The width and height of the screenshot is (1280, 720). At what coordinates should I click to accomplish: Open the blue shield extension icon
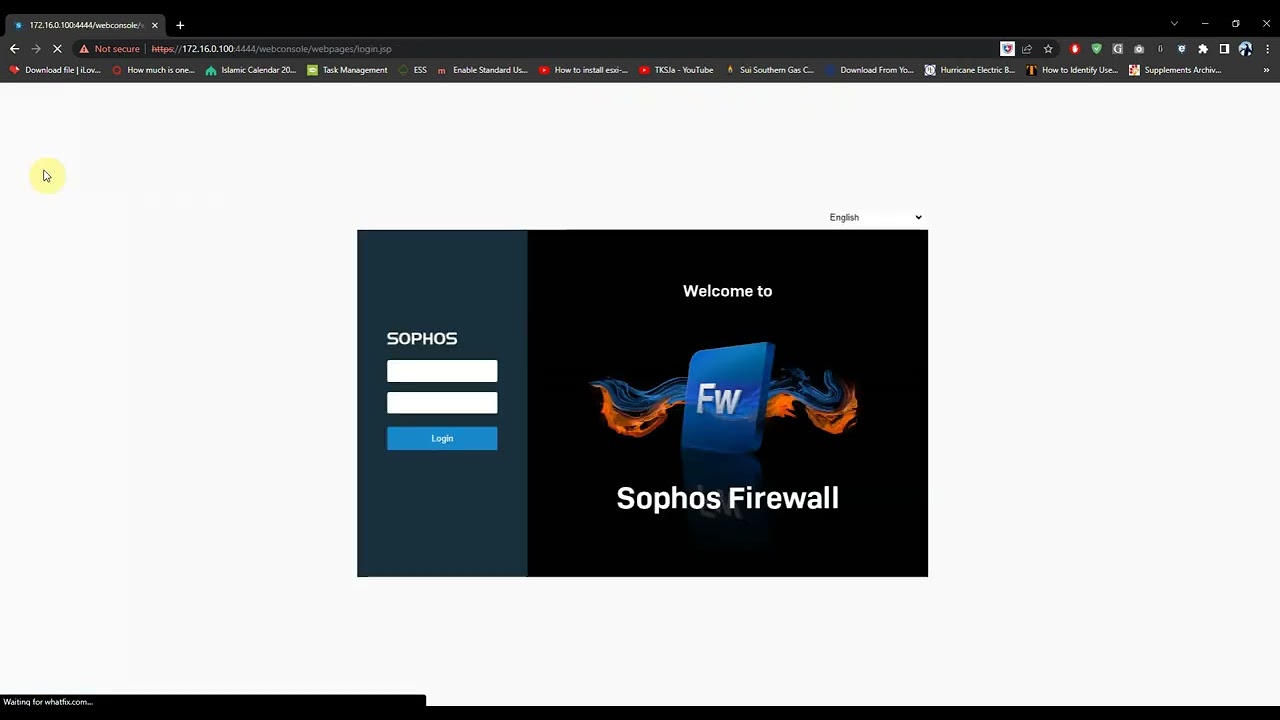[1007, 49]
